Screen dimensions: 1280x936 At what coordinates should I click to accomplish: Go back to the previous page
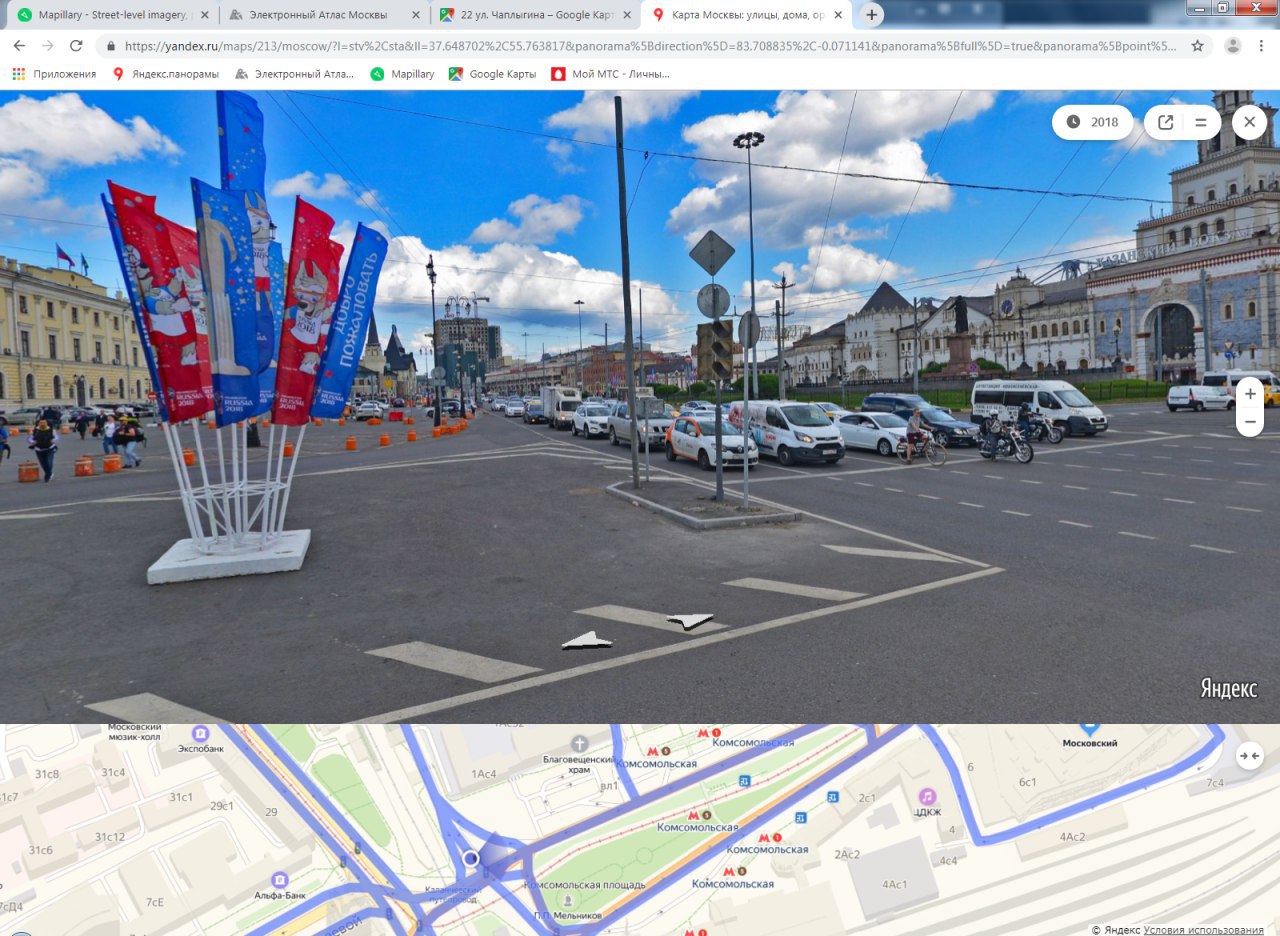(x=19, y=46)
